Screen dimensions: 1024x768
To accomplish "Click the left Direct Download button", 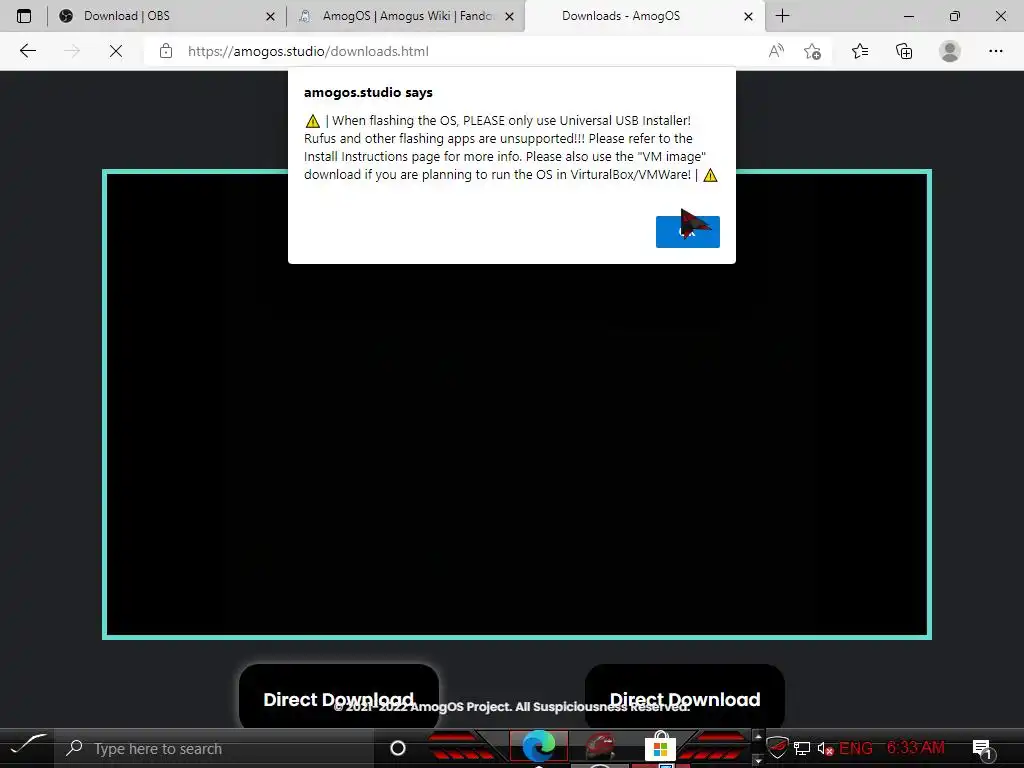I will tap(338, 696).
